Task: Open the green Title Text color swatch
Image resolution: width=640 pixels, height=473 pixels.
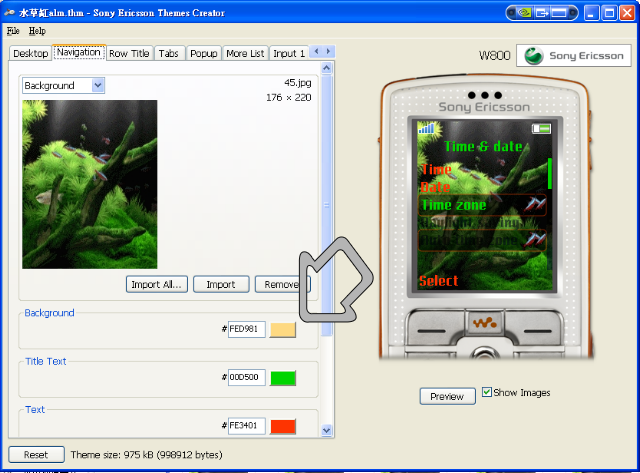Action: (283, 378)
